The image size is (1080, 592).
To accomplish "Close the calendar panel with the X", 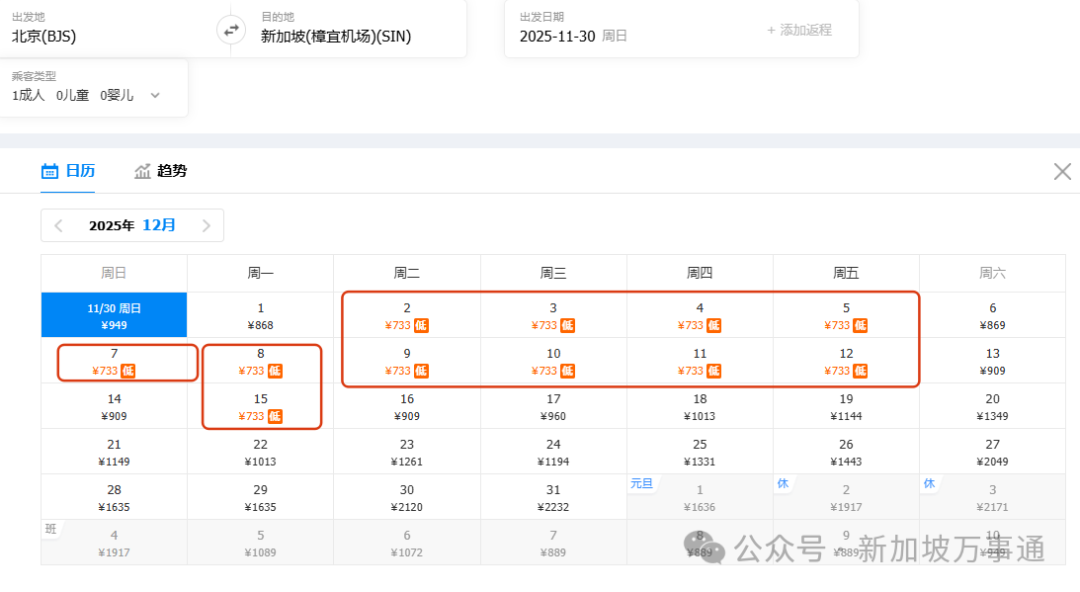I will 1062,171.
